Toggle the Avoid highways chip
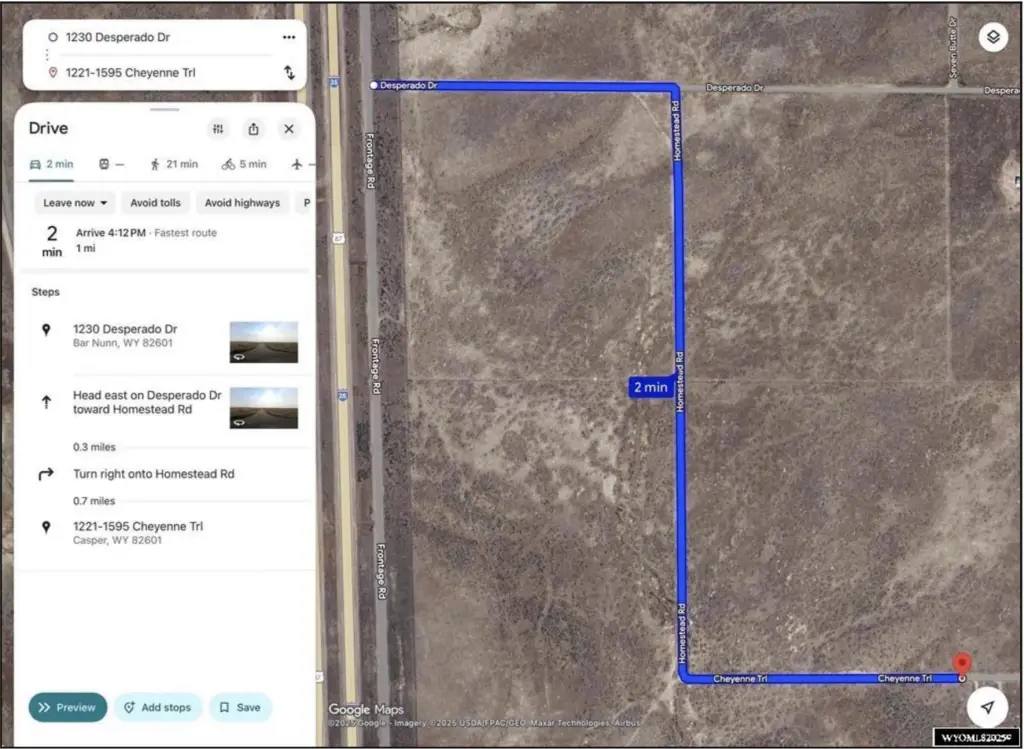 [x=242, y=203]
